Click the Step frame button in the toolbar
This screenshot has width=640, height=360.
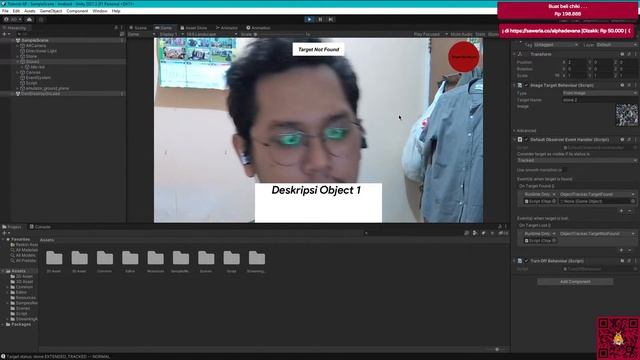coord(331,19)
